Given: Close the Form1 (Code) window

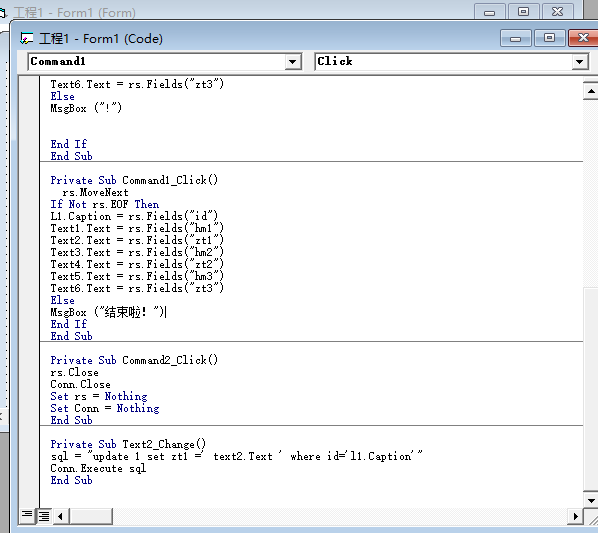Looking at the screenshot, I should [583, 38].
